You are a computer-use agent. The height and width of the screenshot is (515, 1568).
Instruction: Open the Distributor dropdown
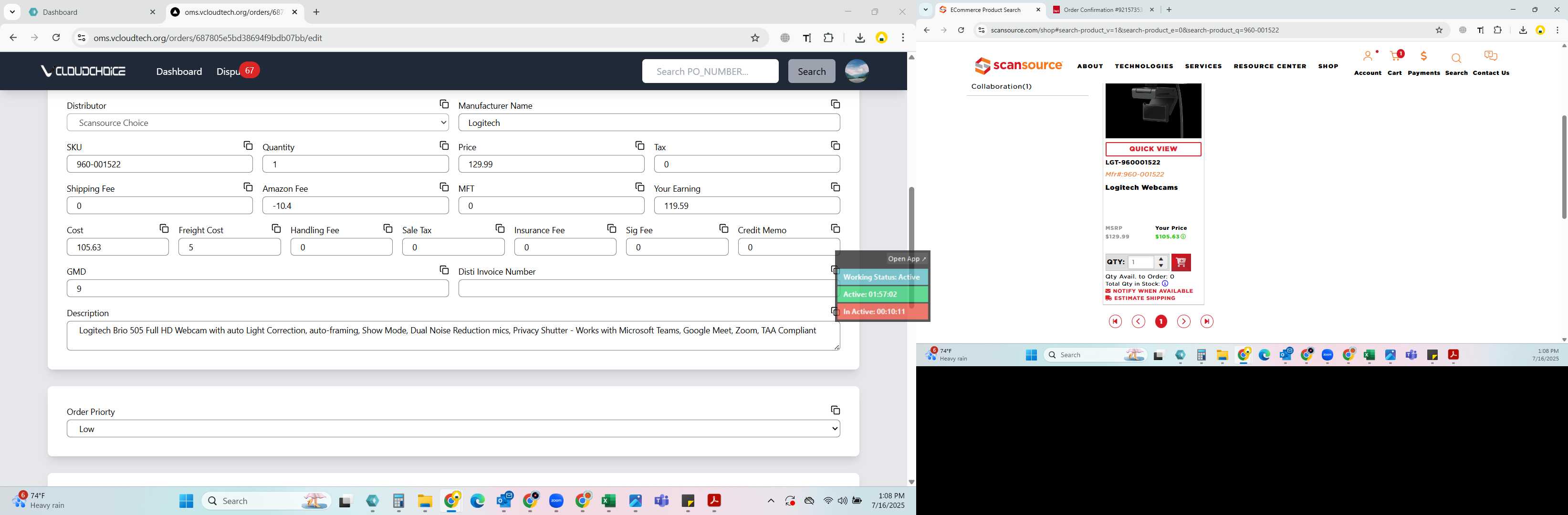(x=258, y=122)
